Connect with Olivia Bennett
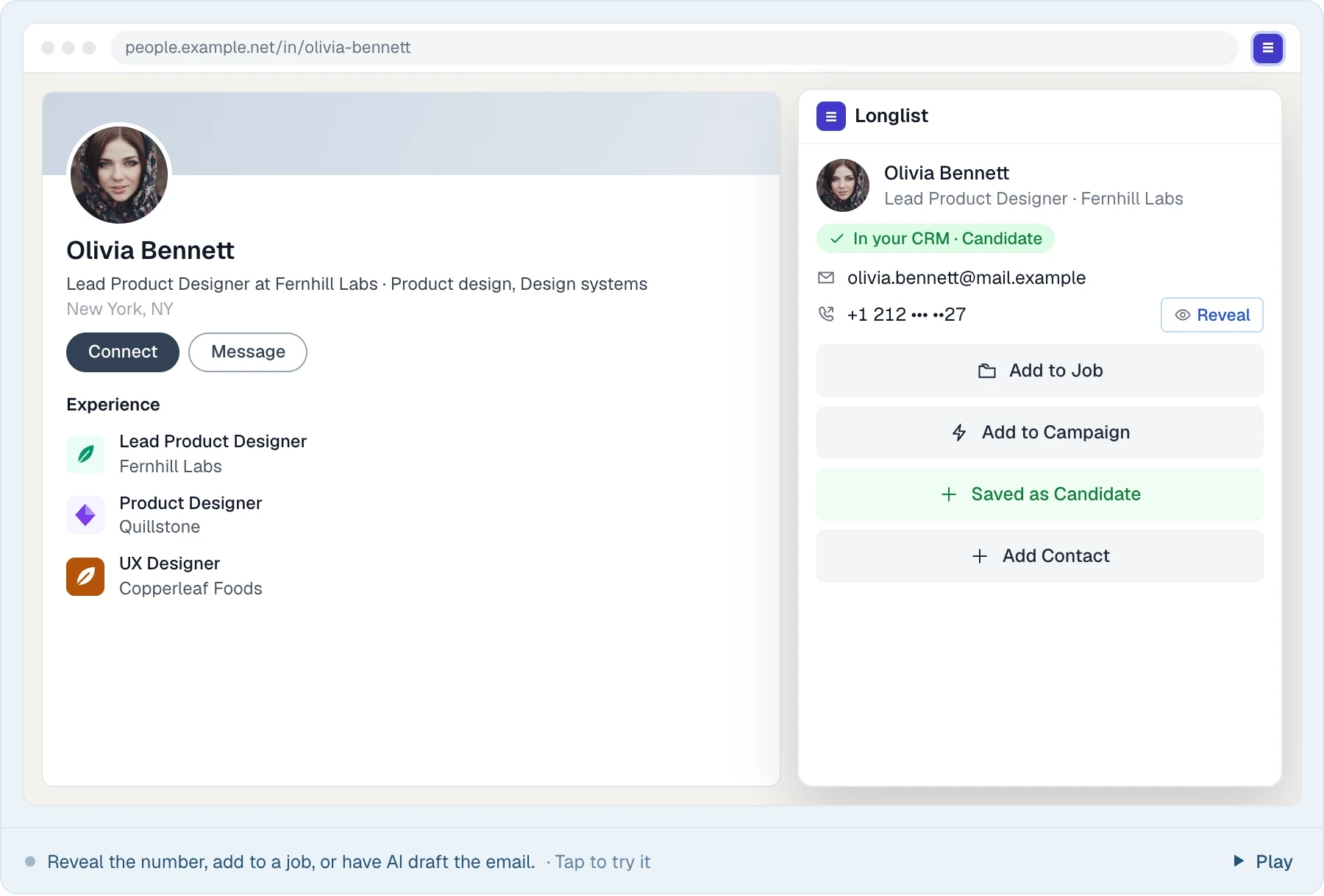This screenshot has width=1324, height=896. (x=123, y=352)
